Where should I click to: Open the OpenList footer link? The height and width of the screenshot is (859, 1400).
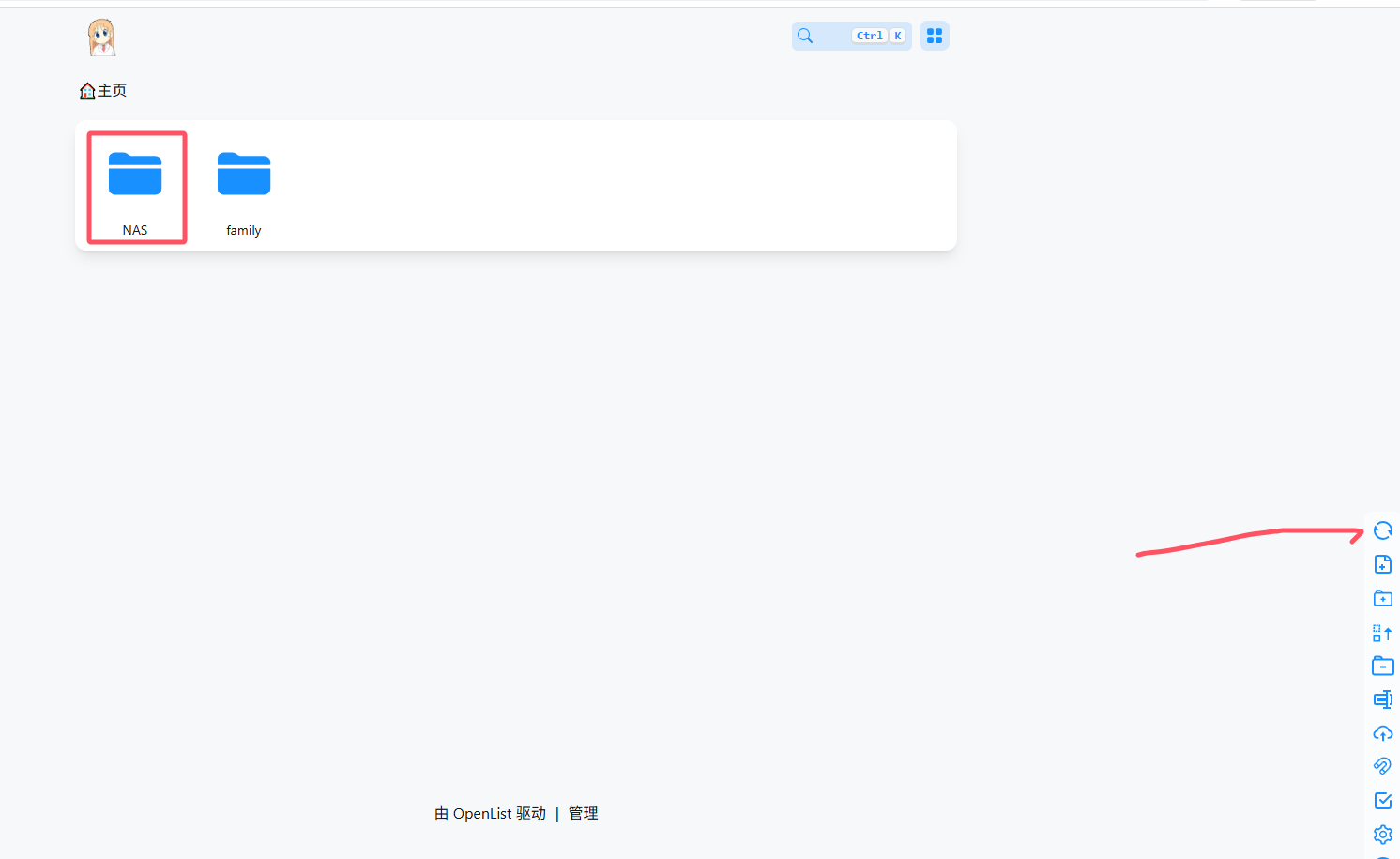[x=481, y=814]
